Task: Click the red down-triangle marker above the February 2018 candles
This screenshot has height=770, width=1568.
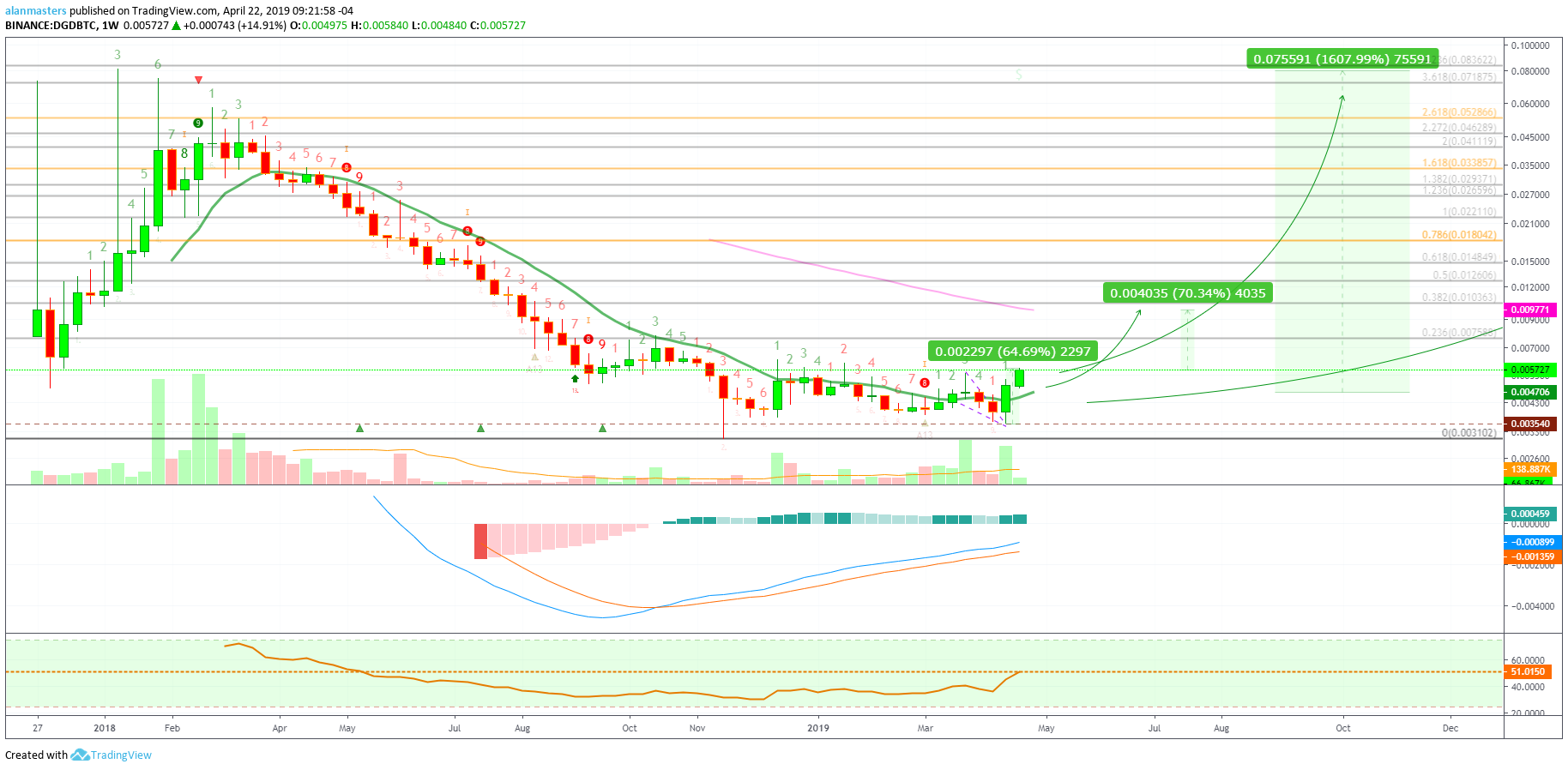Action: point(199,81)
